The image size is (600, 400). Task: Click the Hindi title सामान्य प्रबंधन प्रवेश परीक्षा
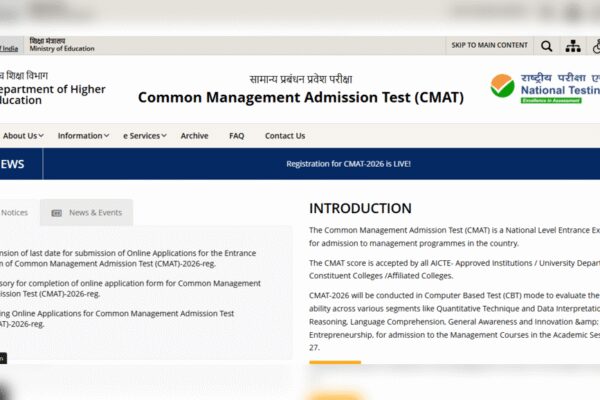pos(301,79)
